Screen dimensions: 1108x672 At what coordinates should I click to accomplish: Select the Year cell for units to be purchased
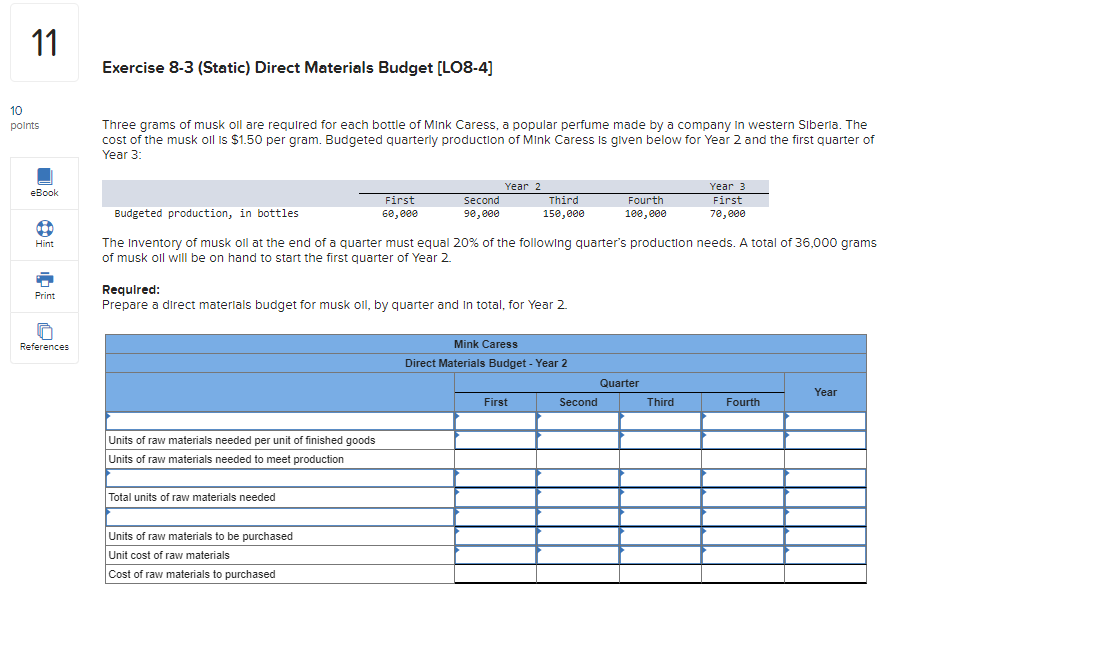tap(825, 535)
